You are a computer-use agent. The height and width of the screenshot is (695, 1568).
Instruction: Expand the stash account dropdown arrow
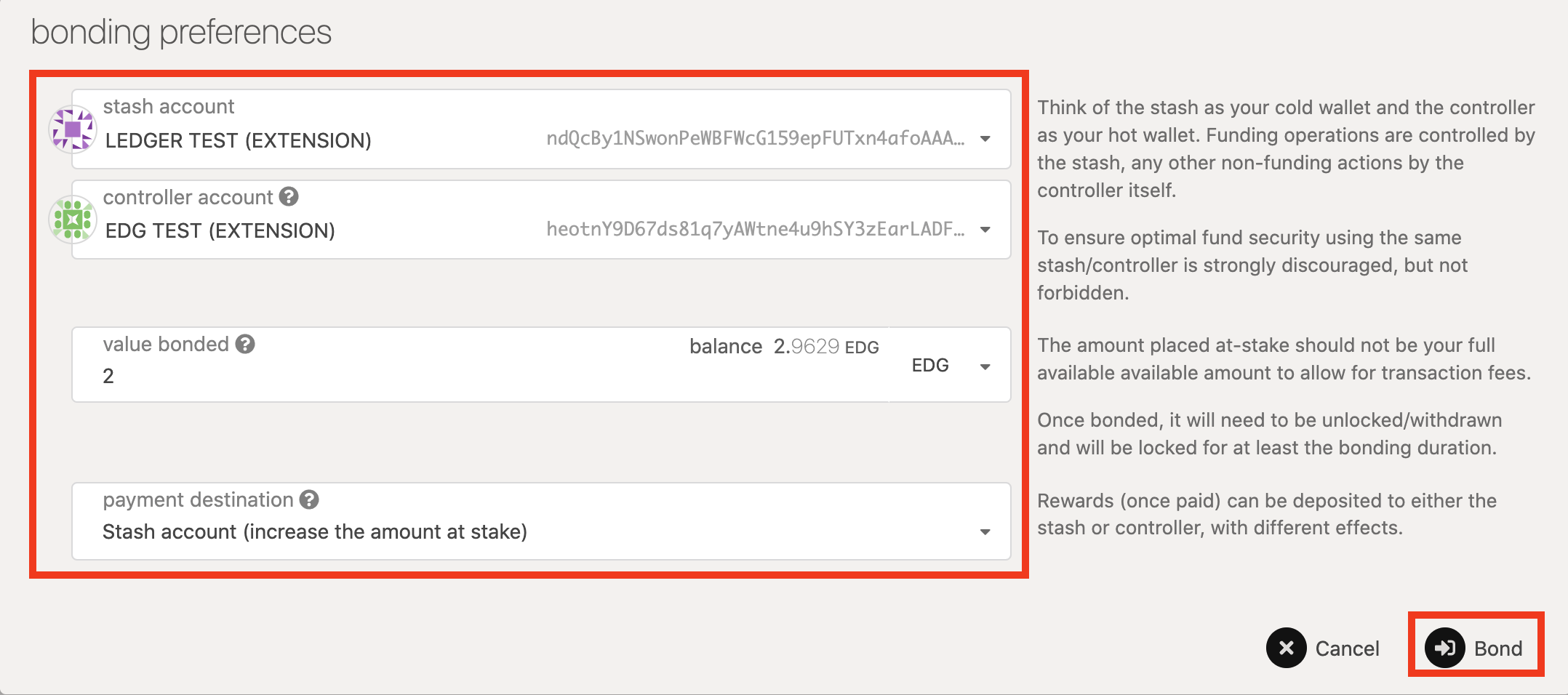(985, 139)
